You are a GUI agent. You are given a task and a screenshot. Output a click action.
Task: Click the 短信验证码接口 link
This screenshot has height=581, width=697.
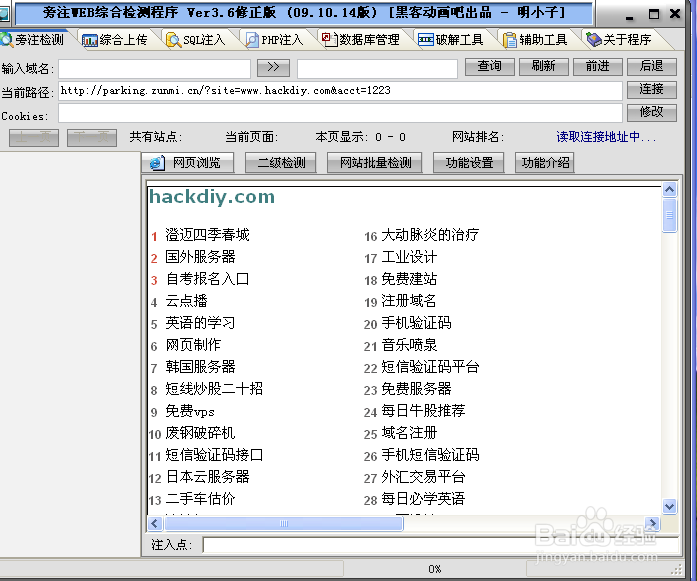point(214,455)
